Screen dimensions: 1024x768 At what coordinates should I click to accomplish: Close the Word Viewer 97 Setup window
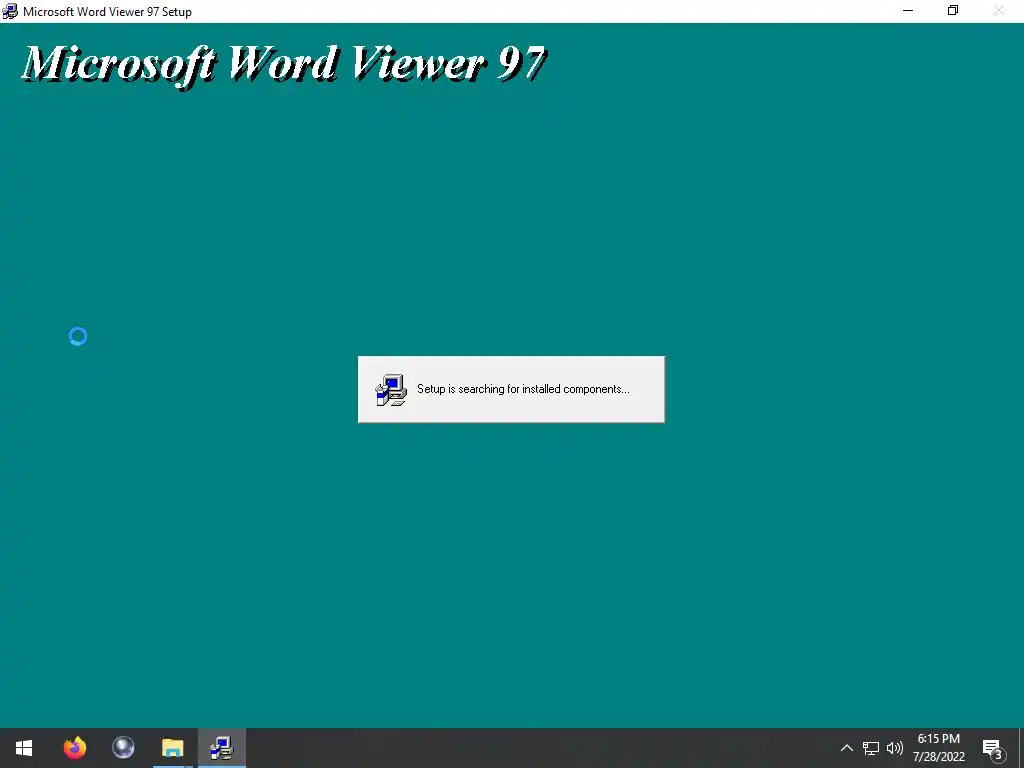coord(999,10)
